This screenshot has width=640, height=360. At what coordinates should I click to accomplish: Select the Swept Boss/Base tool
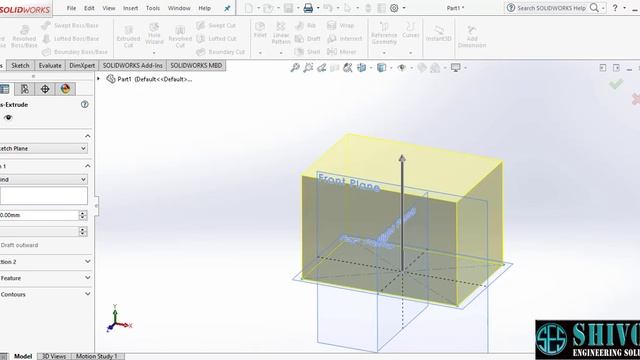70,25
